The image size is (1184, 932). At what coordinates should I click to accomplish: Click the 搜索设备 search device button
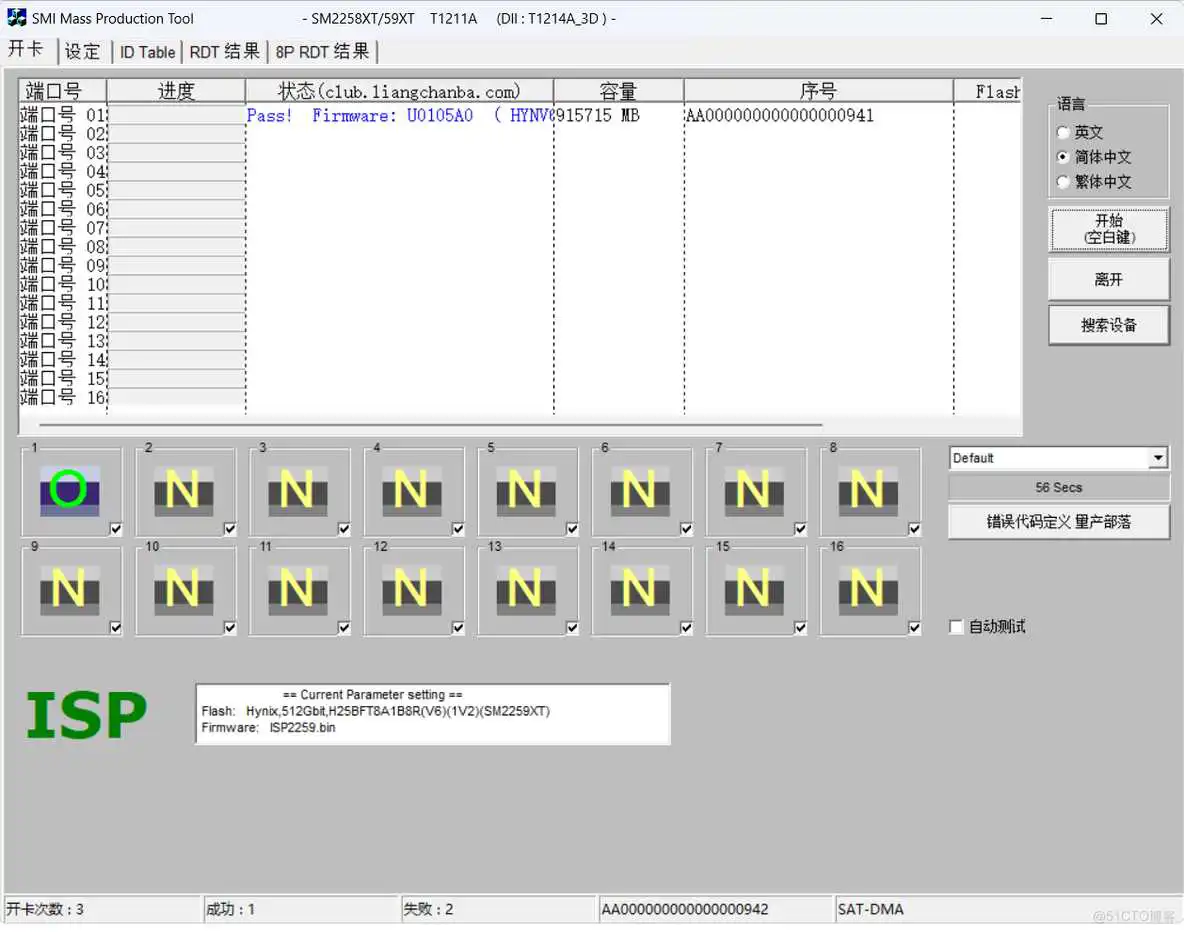click(x=1108, y=325)
